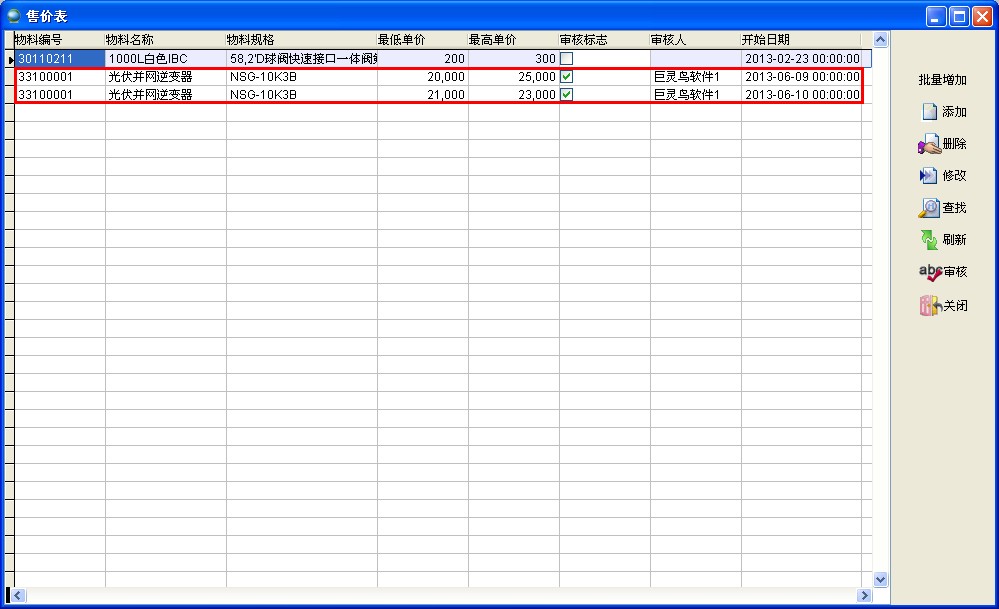Click vertical scrollbar up arrow
The width and height of the screenshot is (999, 609).
pos(881,40)
